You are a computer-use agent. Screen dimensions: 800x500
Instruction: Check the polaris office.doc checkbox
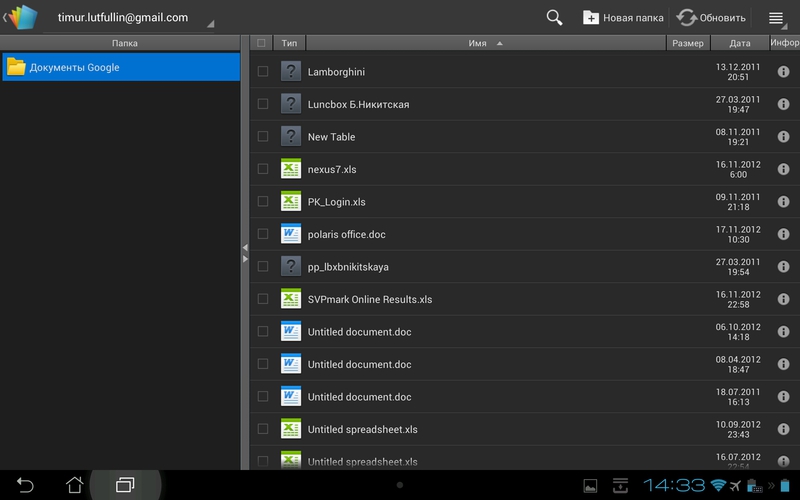point(263,234)
